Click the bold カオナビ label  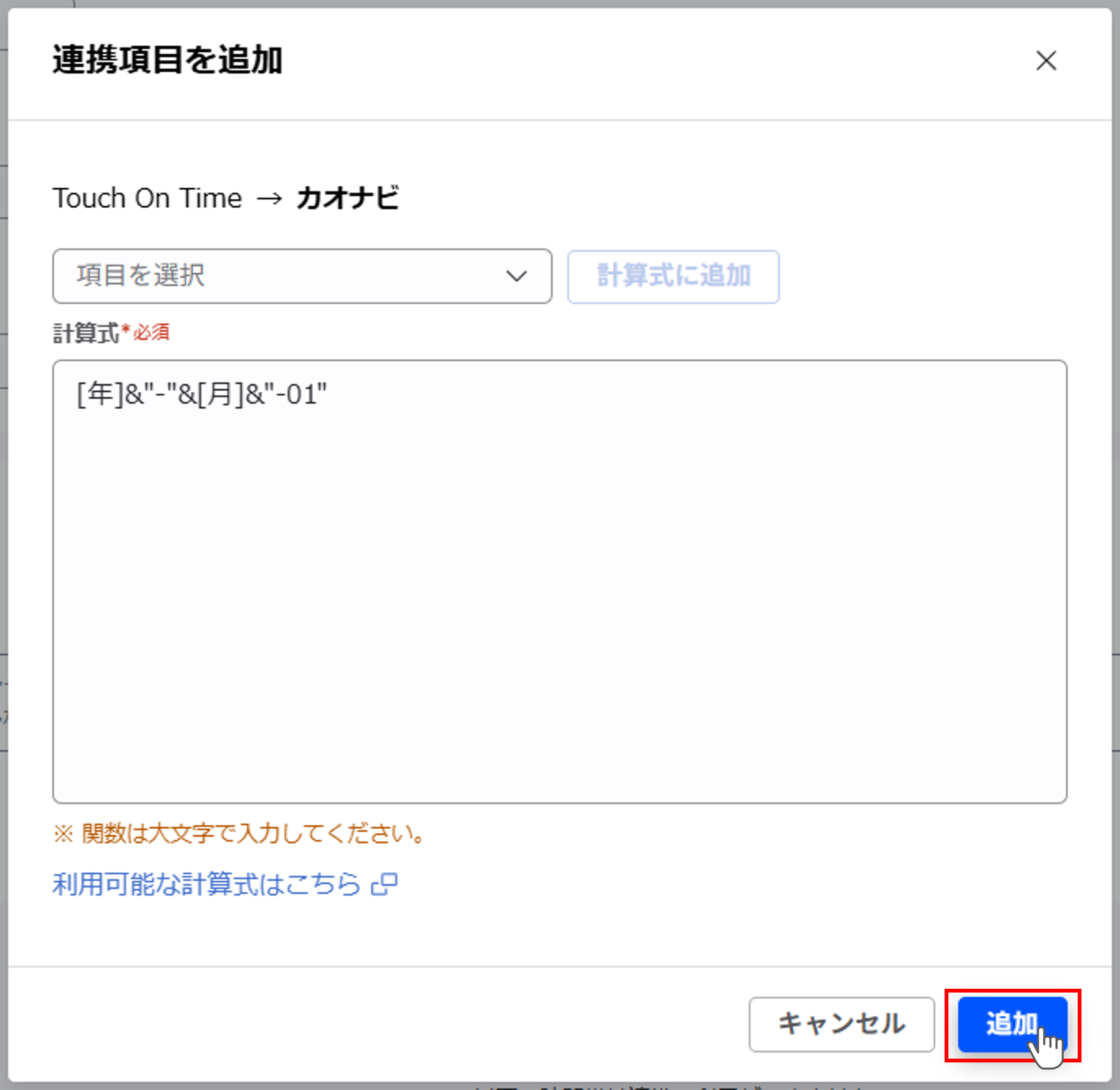[x=348, y=198]
